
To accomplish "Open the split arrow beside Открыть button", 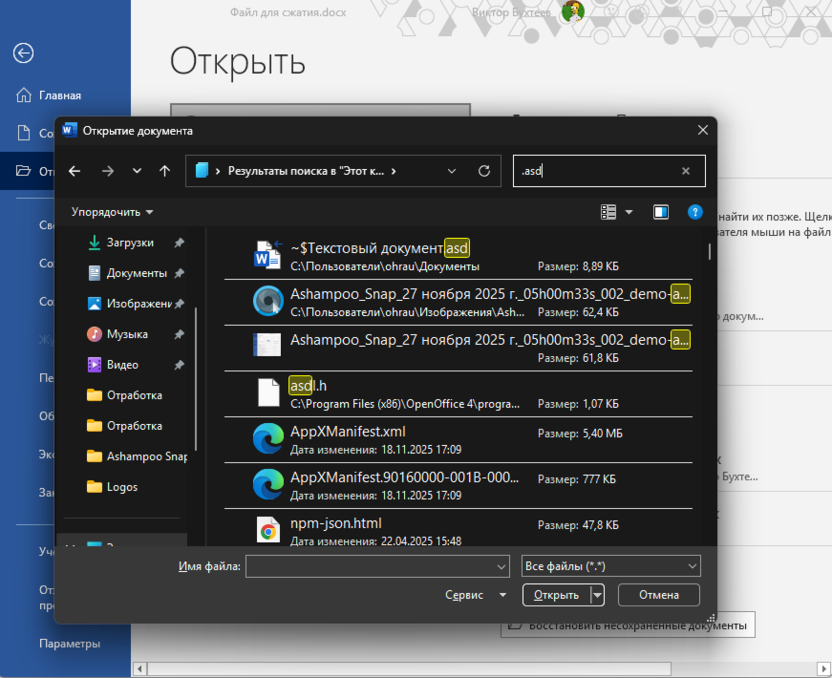I will point(598,595).
